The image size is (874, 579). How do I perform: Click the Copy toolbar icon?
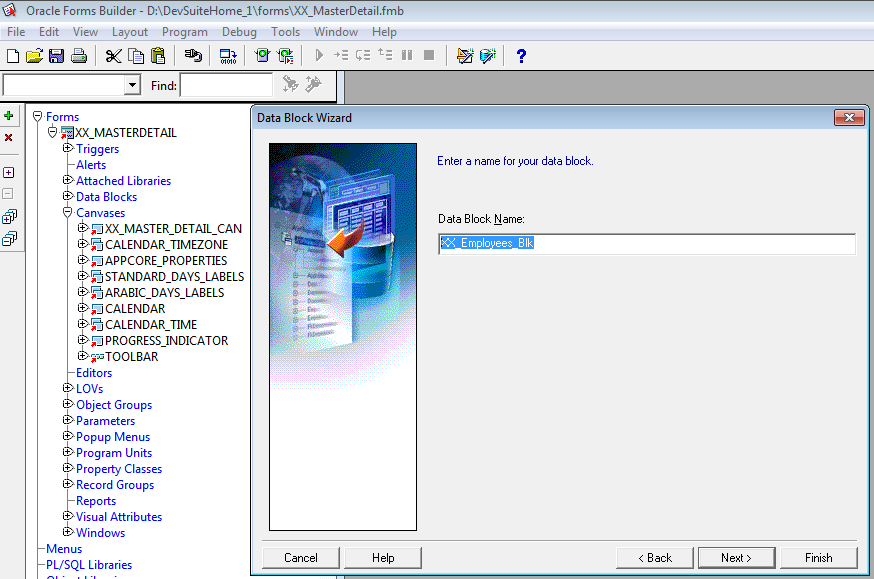(136, 56)
